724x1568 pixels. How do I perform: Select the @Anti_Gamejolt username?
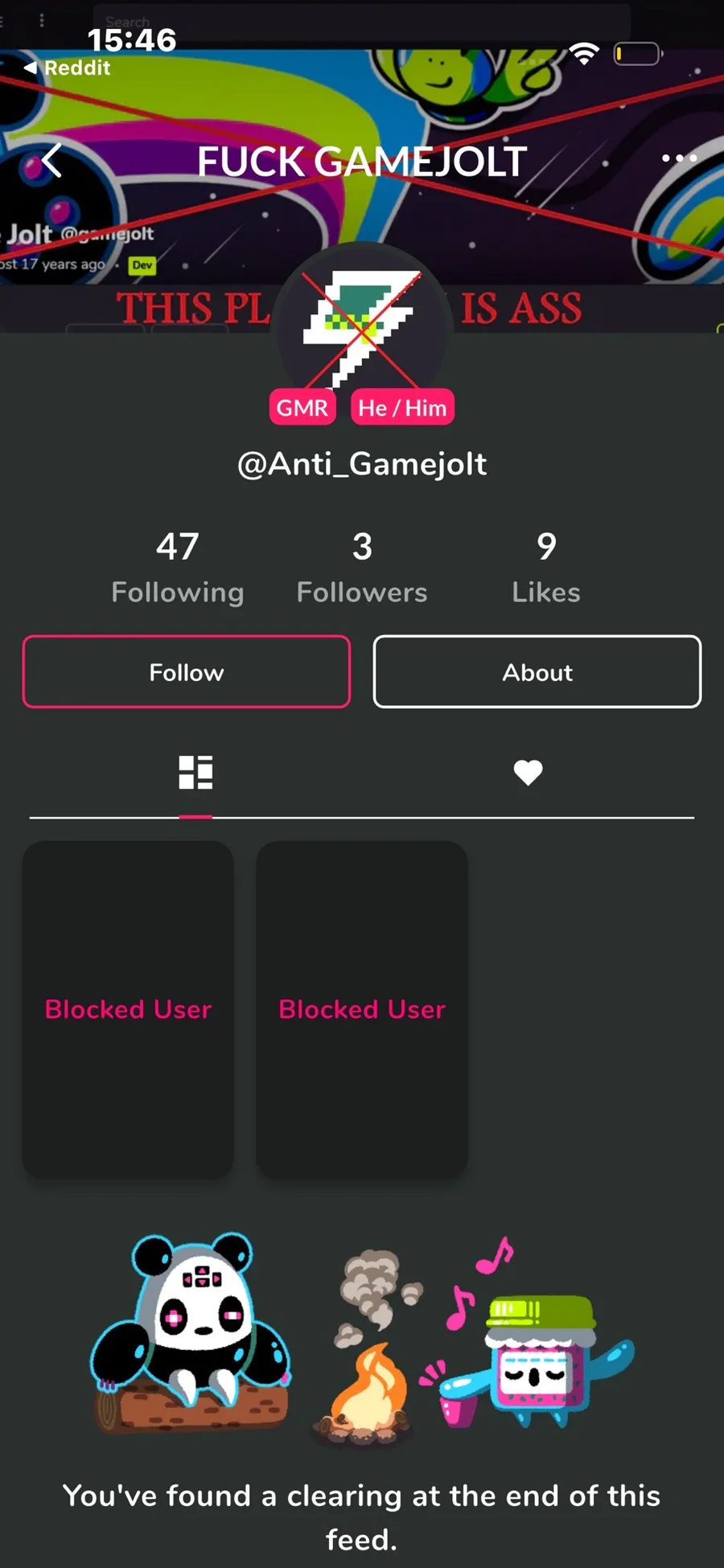(362, 464)
